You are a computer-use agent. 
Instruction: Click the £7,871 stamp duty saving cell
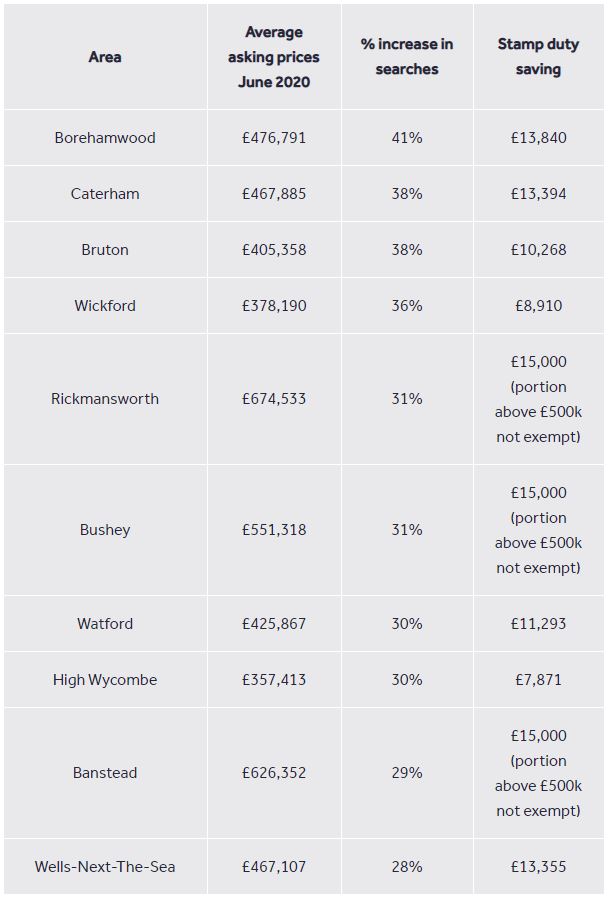(x=538, y=680)
